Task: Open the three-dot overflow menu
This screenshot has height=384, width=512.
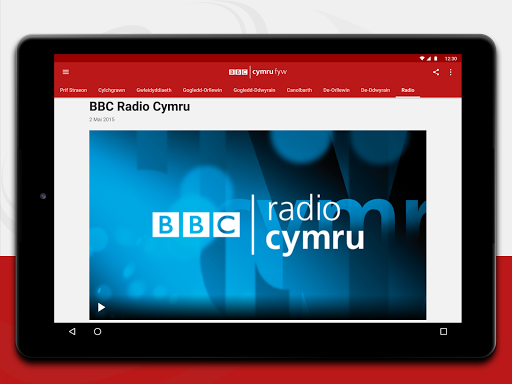Action: pos(451,72)
